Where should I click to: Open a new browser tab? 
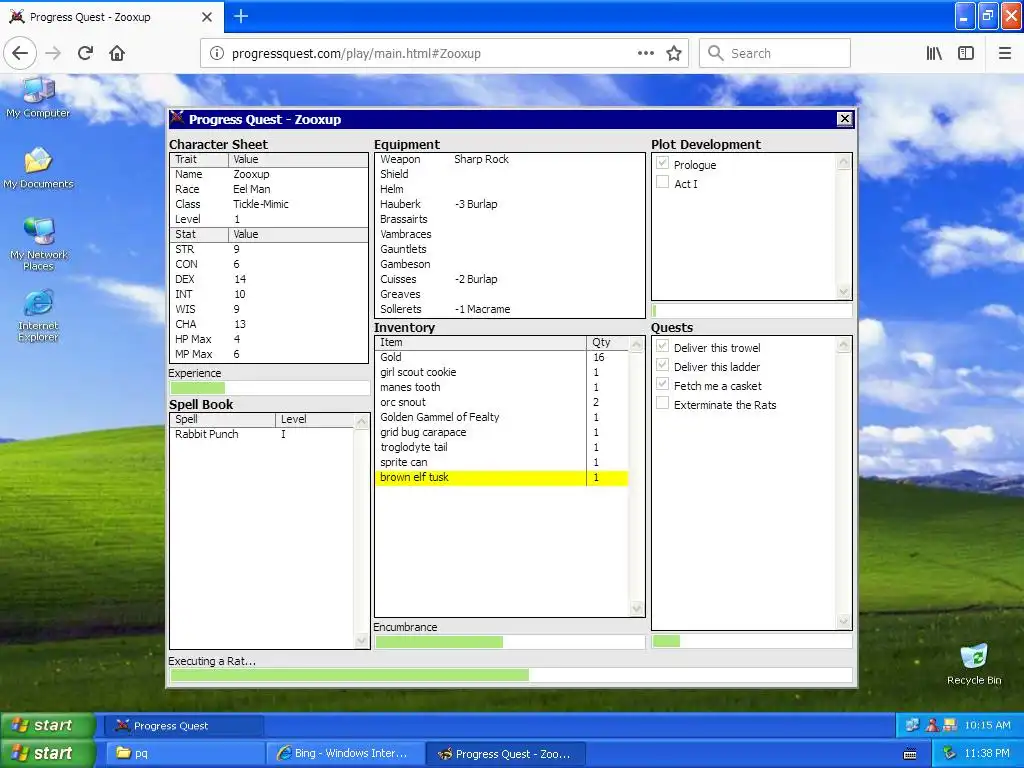(x=241, y=16)
